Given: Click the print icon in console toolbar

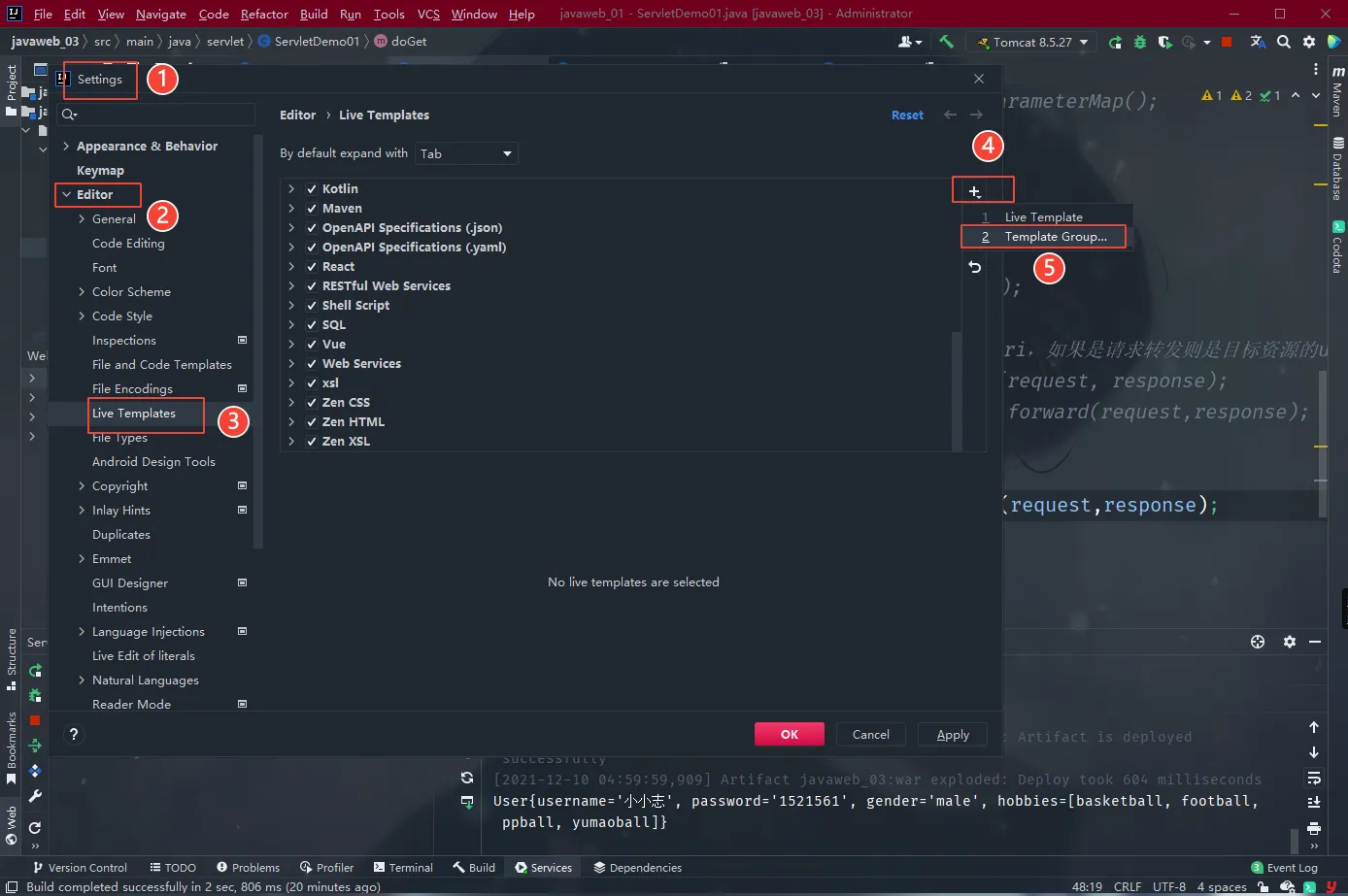Looking at the screenshot, I should 1314,828.
